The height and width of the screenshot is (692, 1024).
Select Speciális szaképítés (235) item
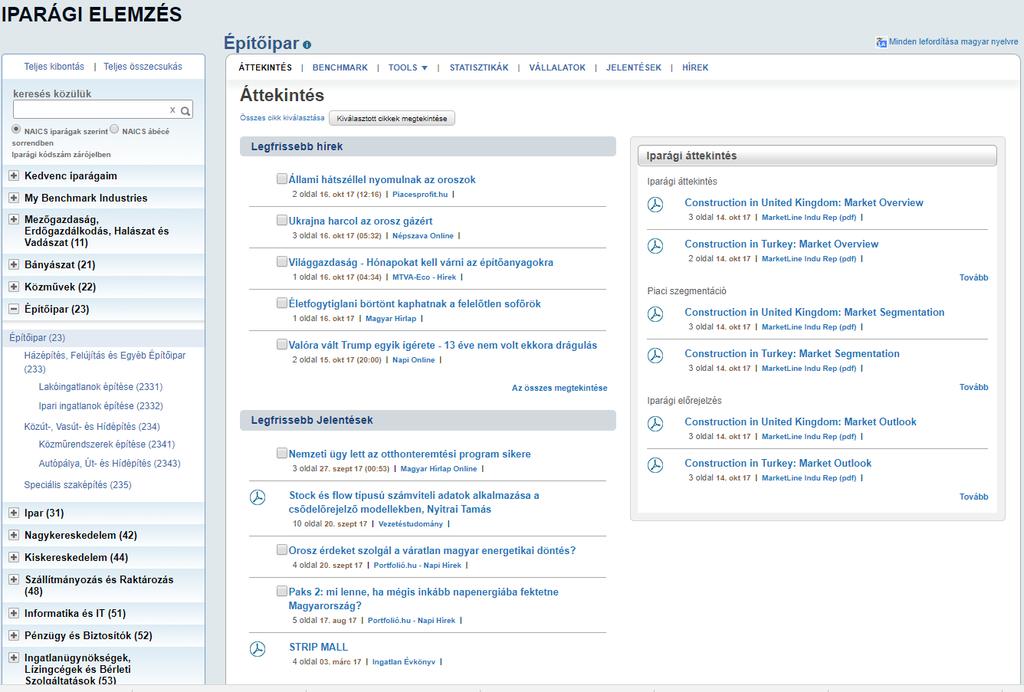click(x=78, y=484)
